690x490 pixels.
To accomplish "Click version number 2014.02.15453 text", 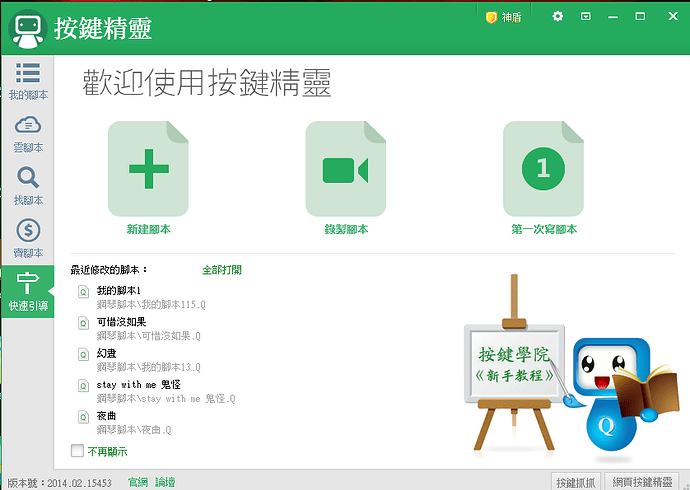I will point(80,483).
